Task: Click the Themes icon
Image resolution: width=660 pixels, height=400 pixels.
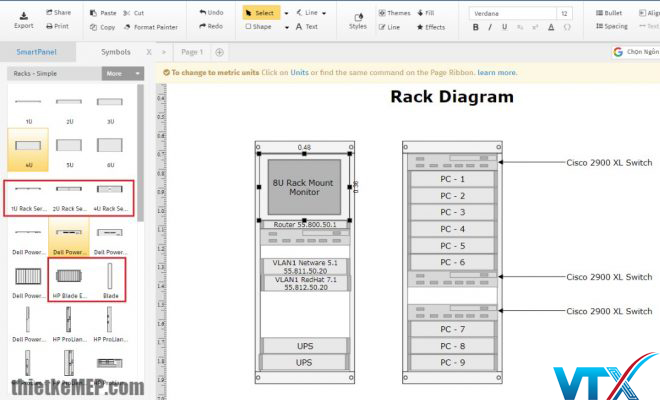Action: (x=394, y=13)
